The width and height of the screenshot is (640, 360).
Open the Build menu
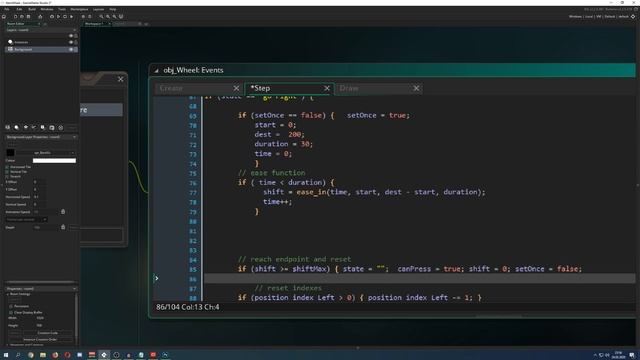(32, 9)
